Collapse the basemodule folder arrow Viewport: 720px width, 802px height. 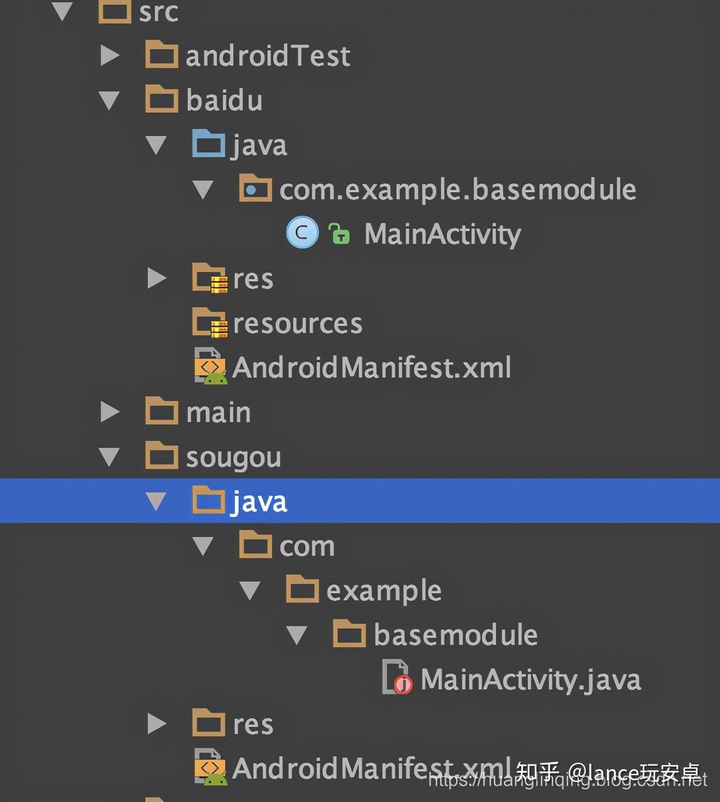click(297, 635)
